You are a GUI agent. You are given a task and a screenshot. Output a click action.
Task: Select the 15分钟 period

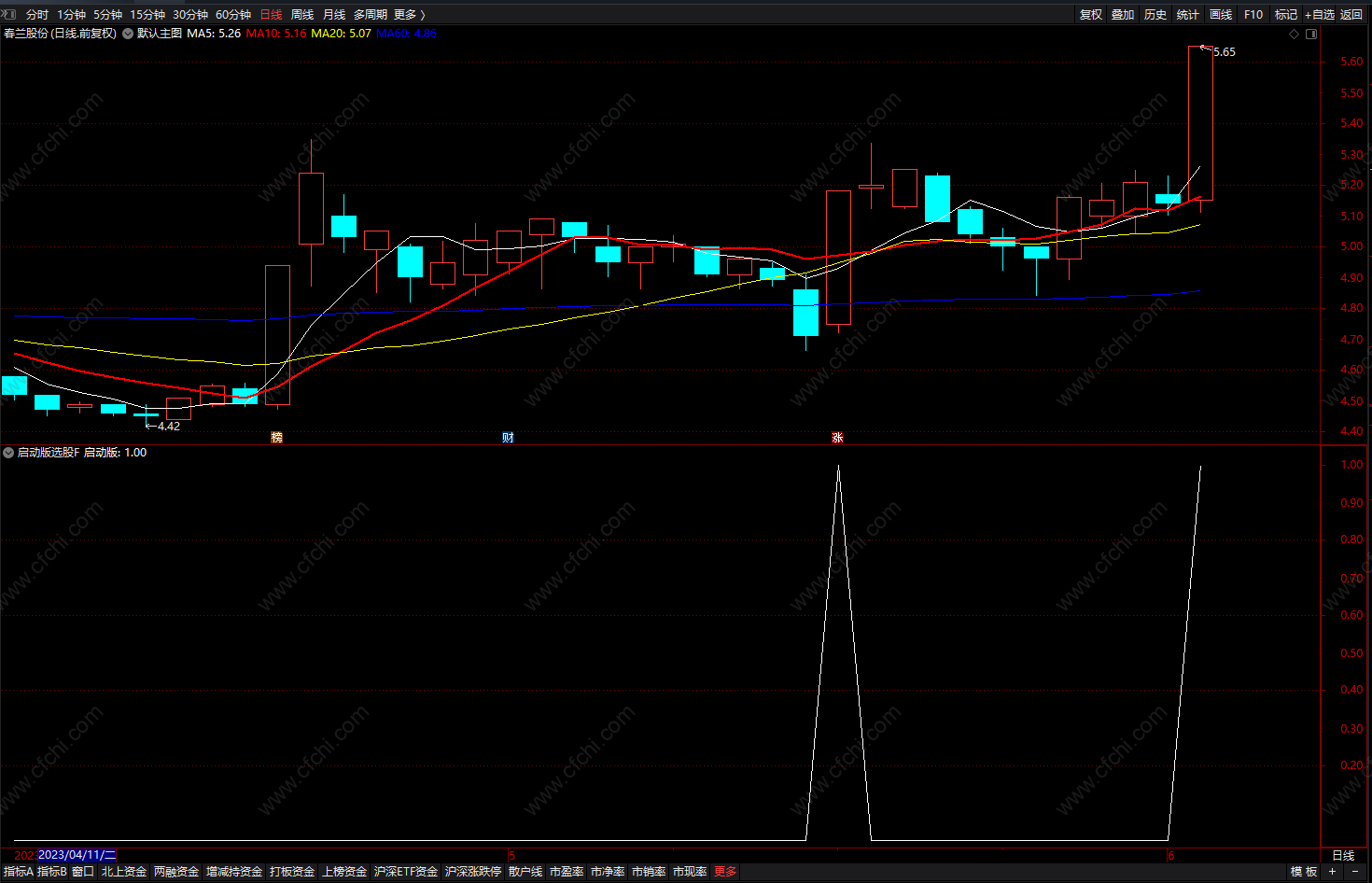pyautogui.click(x=147, y=15)
